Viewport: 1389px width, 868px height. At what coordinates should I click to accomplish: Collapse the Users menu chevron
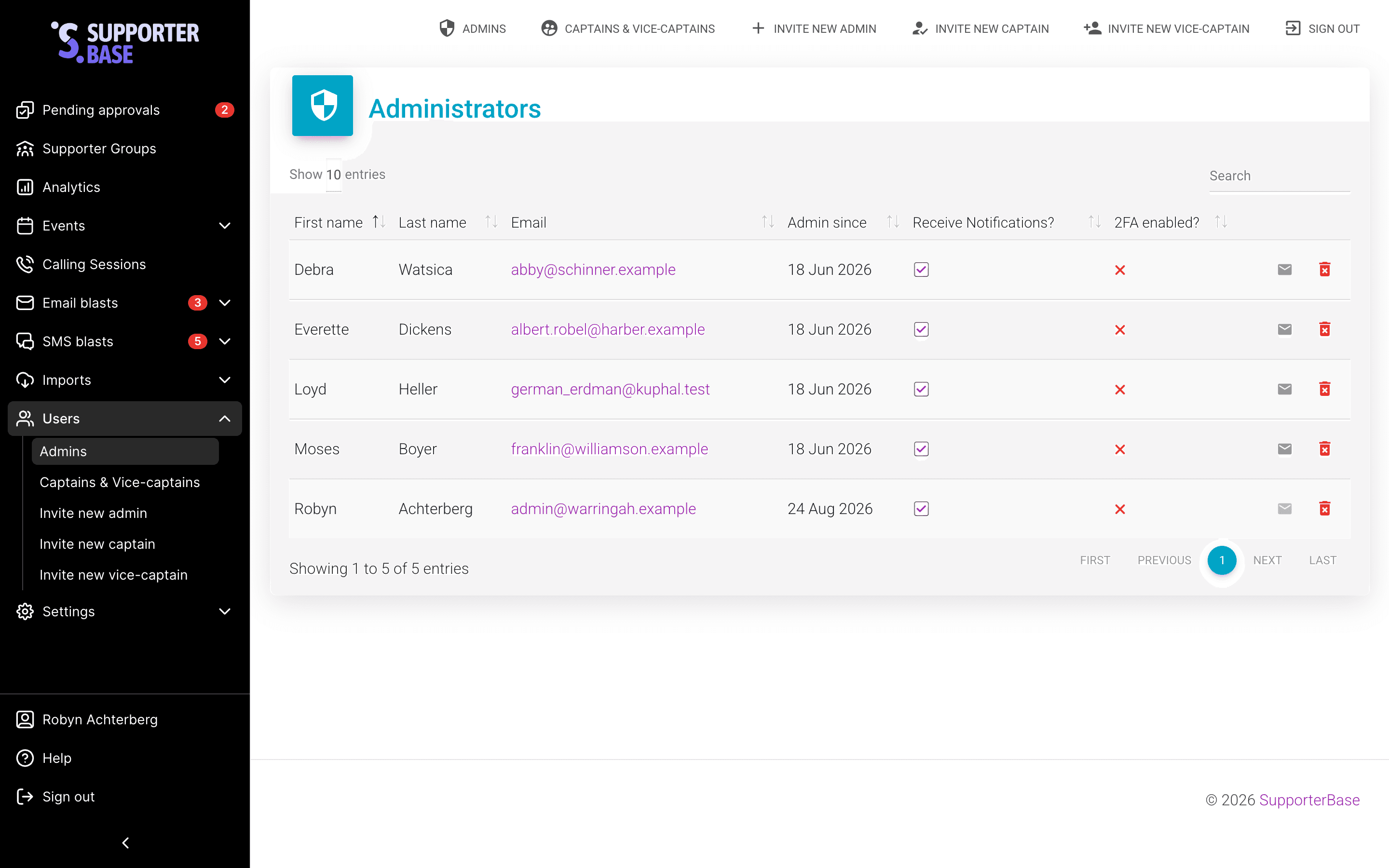(224, 419)
